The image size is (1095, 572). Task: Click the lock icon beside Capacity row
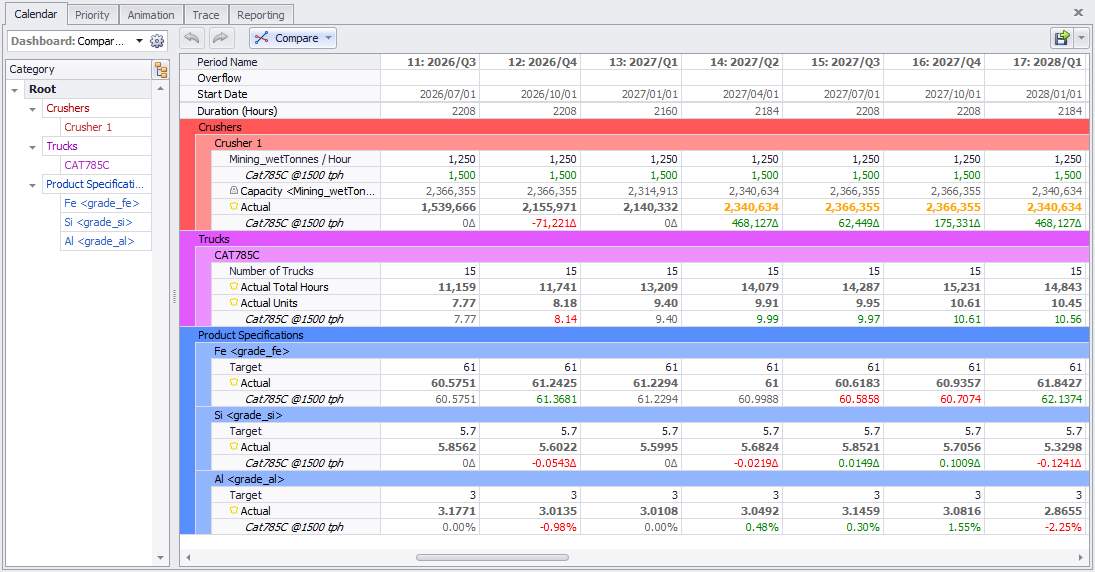coord(233,191)
